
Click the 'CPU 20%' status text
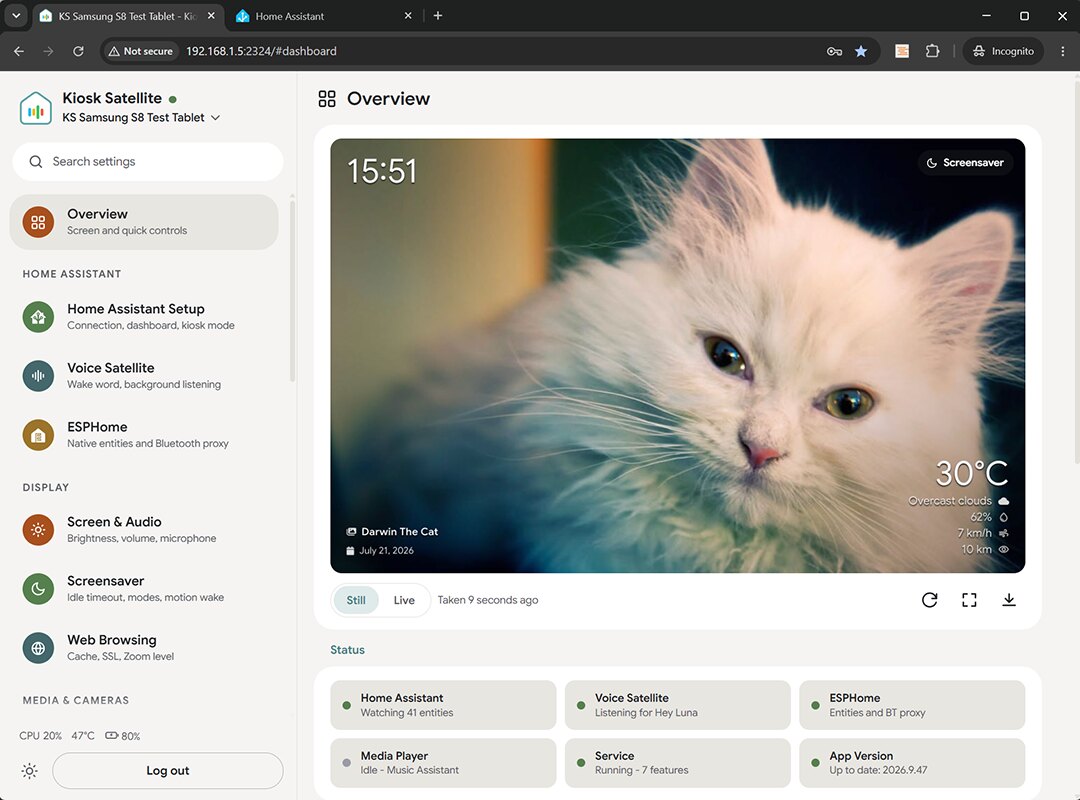(40, 735)
